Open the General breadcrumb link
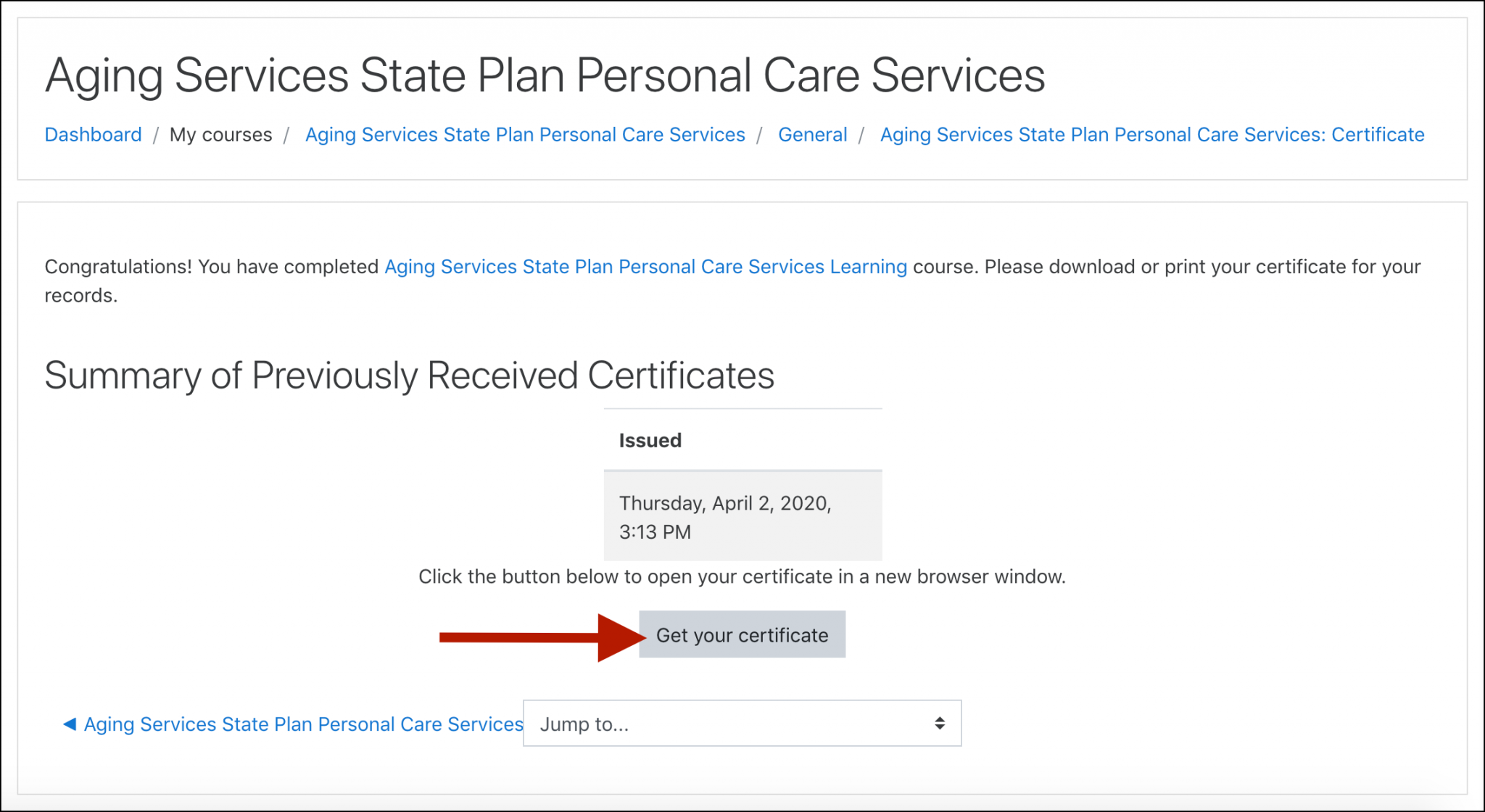This screenshot has width=1485, height=812. tap(812, 134)
